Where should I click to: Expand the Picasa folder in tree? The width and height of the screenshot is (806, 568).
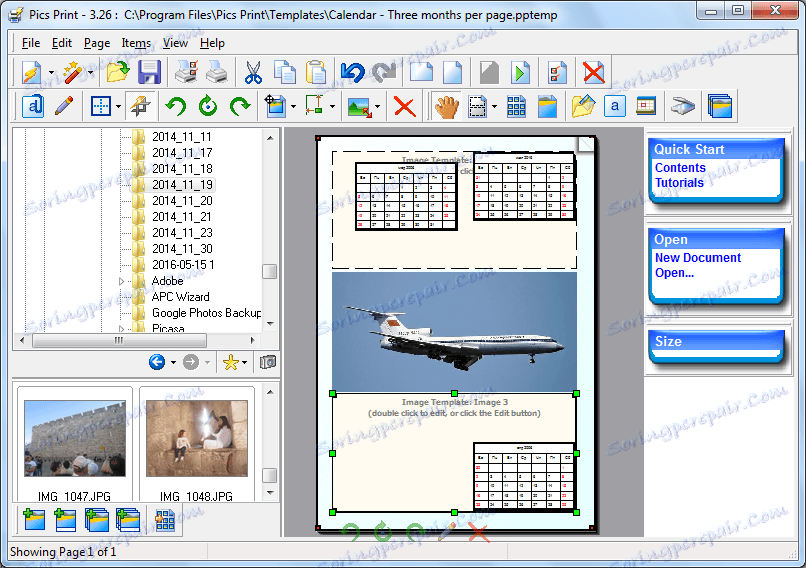(121, 328)
